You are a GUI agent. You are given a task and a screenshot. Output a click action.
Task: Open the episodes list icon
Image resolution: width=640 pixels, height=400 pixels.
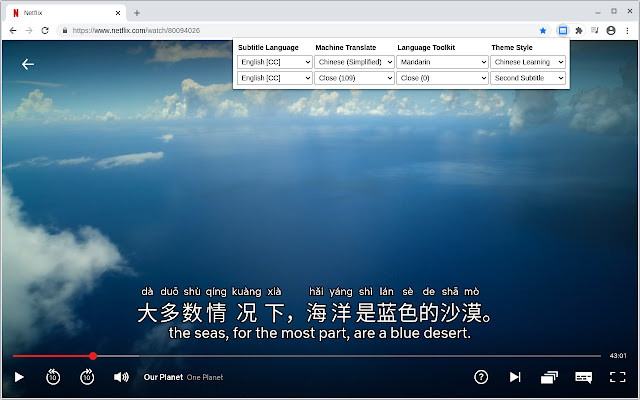(549, 377)
